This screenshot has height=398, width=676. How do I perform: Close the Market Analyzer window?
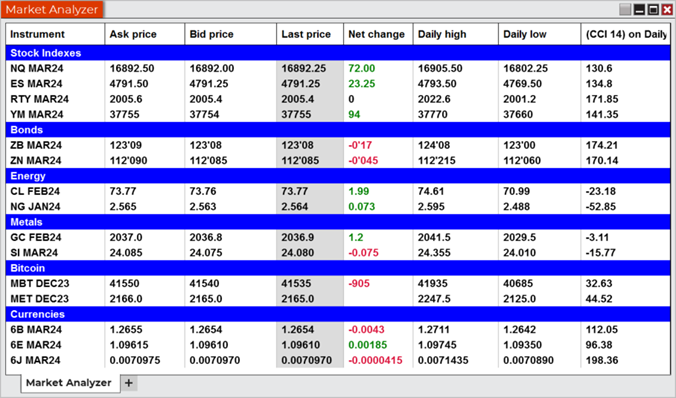pyautogui.click(x=667, y=9)
